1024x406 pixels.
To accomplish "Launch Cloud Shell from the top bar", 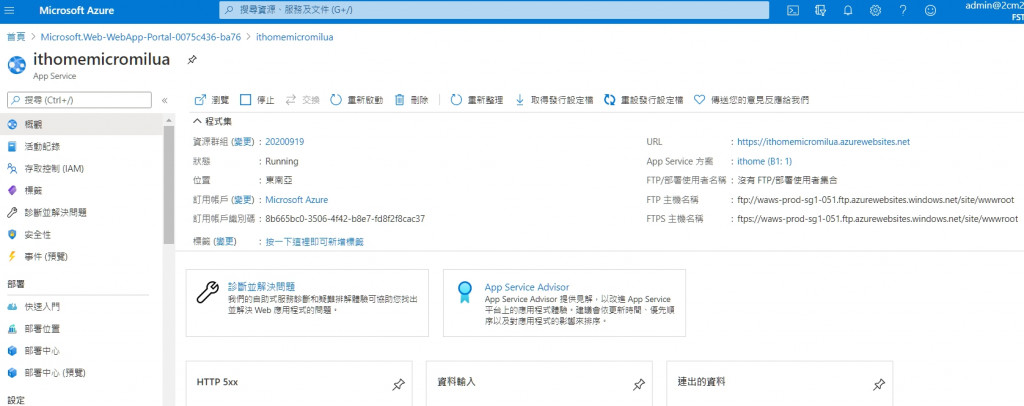I will [793, 10].
